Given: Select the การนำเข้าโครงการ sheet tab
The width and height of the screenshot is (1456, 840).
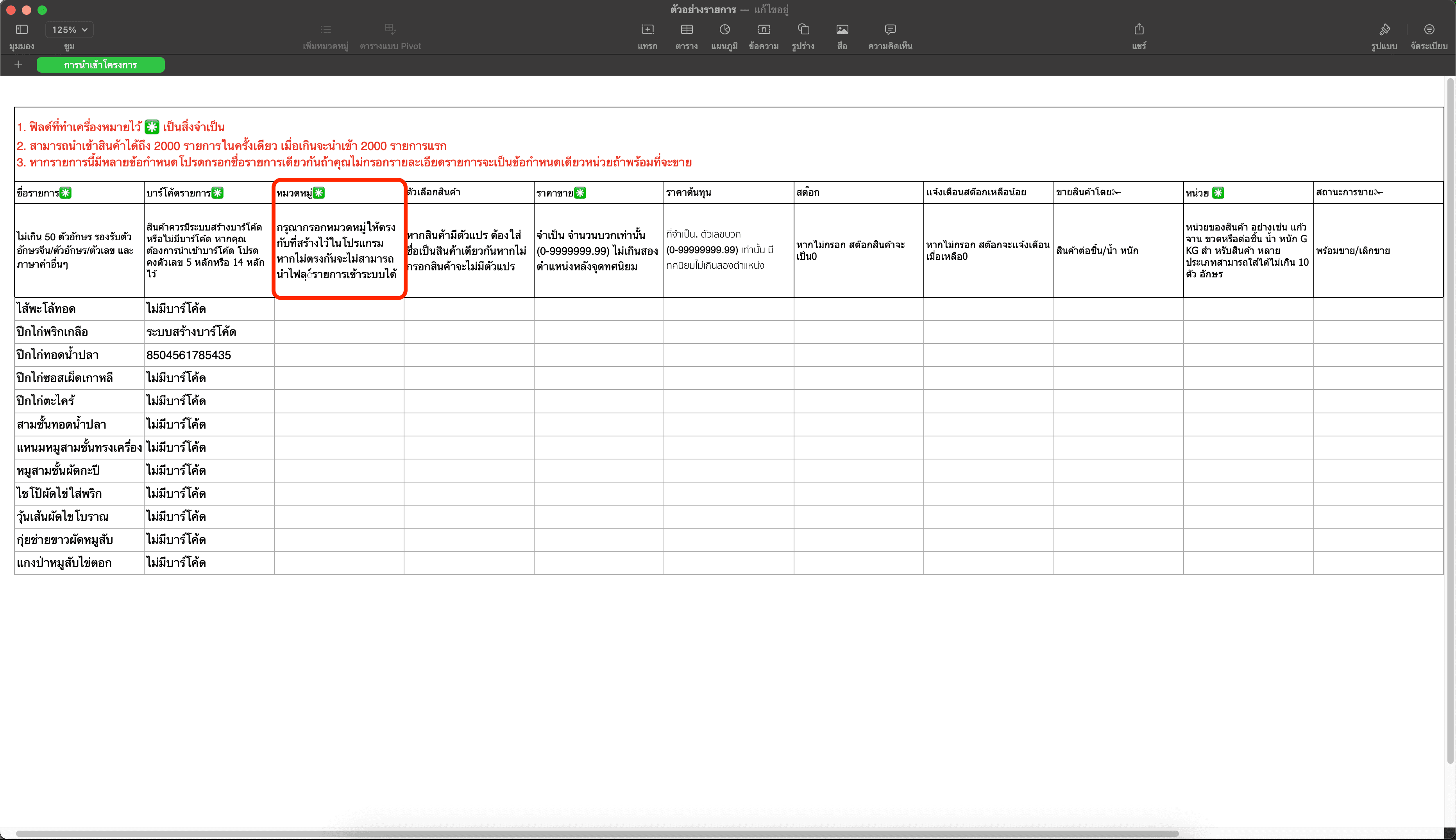Looking at the screenshot, I should click(x=100, y=64).
